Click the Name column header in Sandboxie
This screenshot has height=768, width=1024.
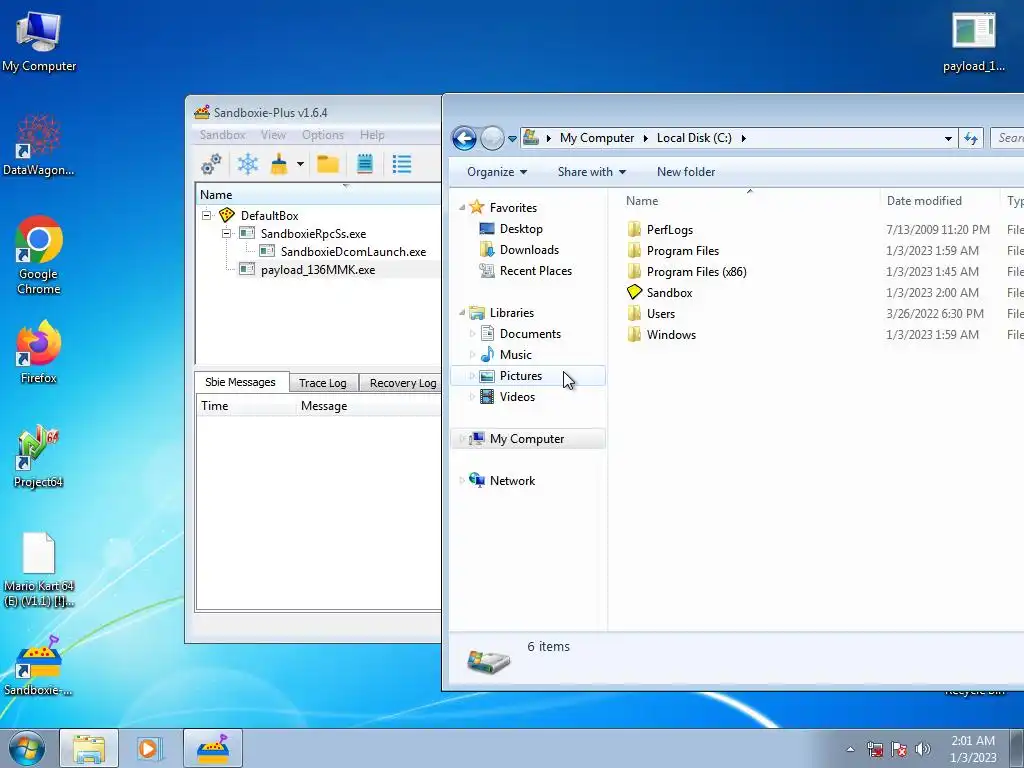[216, 195]
